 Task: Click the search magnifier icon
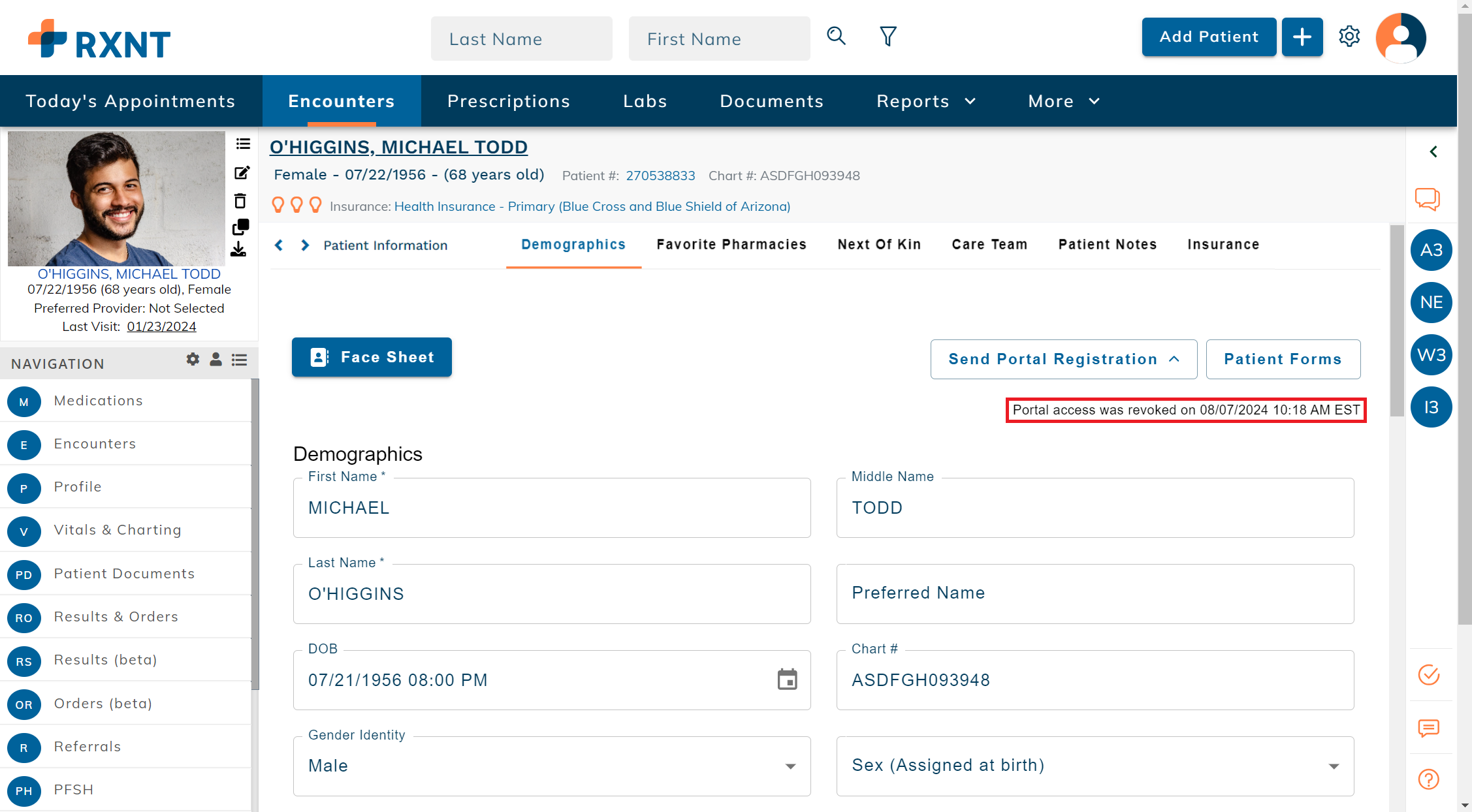click(x=836, y=36)
